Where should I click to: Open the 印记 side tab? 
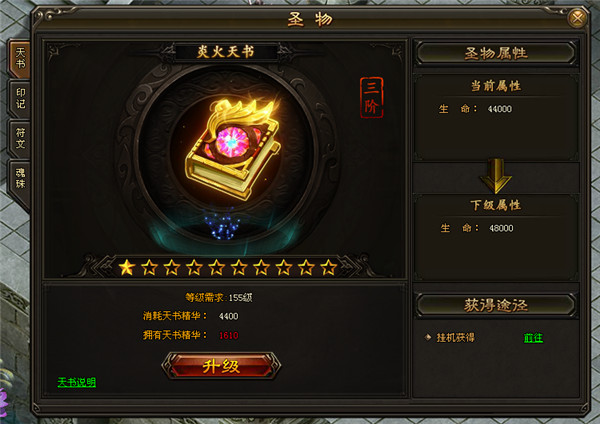(20, 98)
